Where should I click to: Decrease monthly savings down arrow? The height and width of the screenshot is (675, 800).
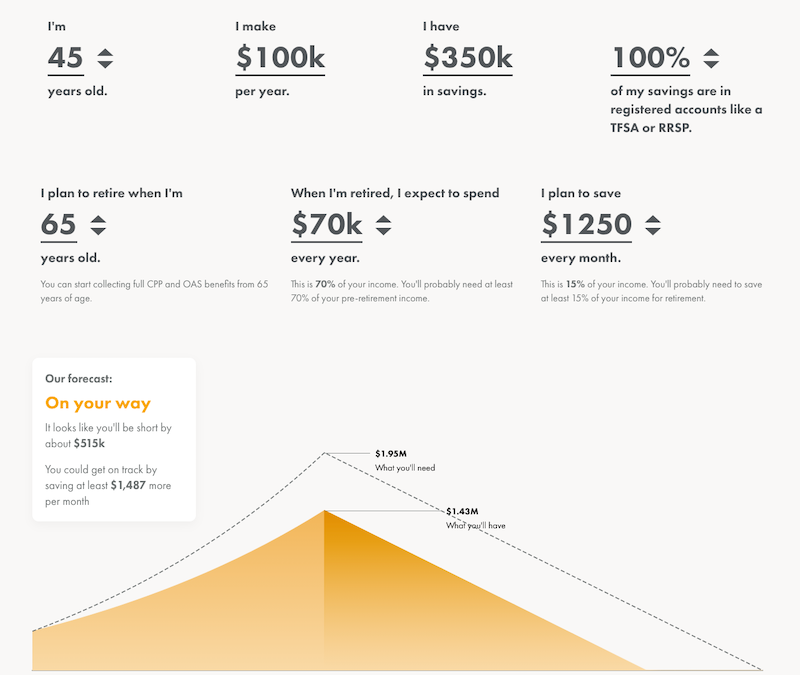(653, 231)
